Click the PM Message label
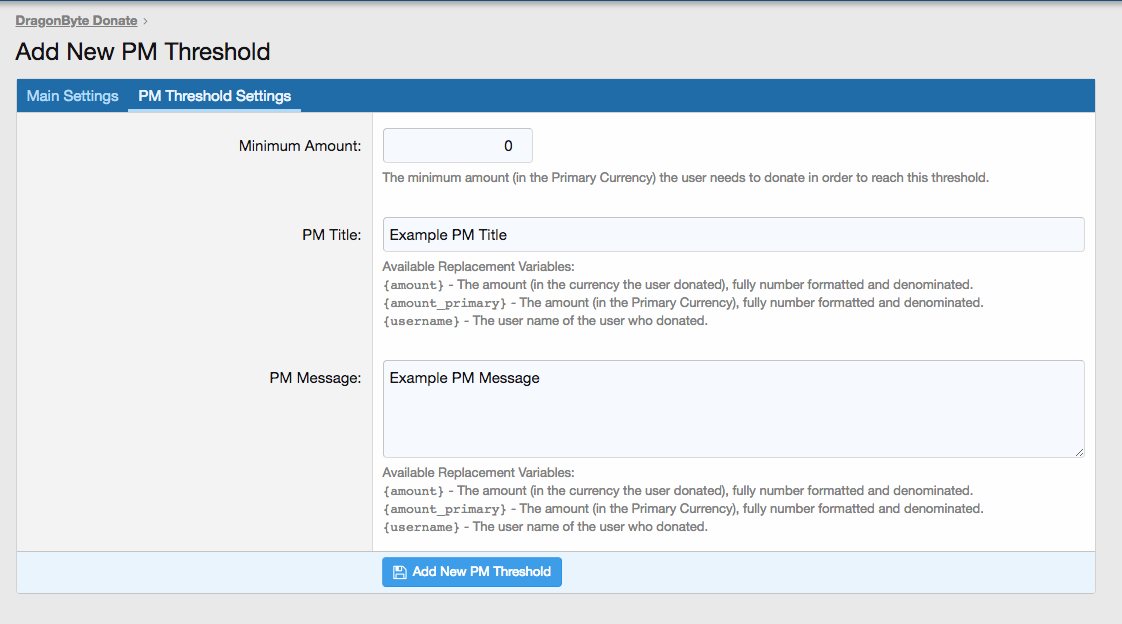 (315, 378)
